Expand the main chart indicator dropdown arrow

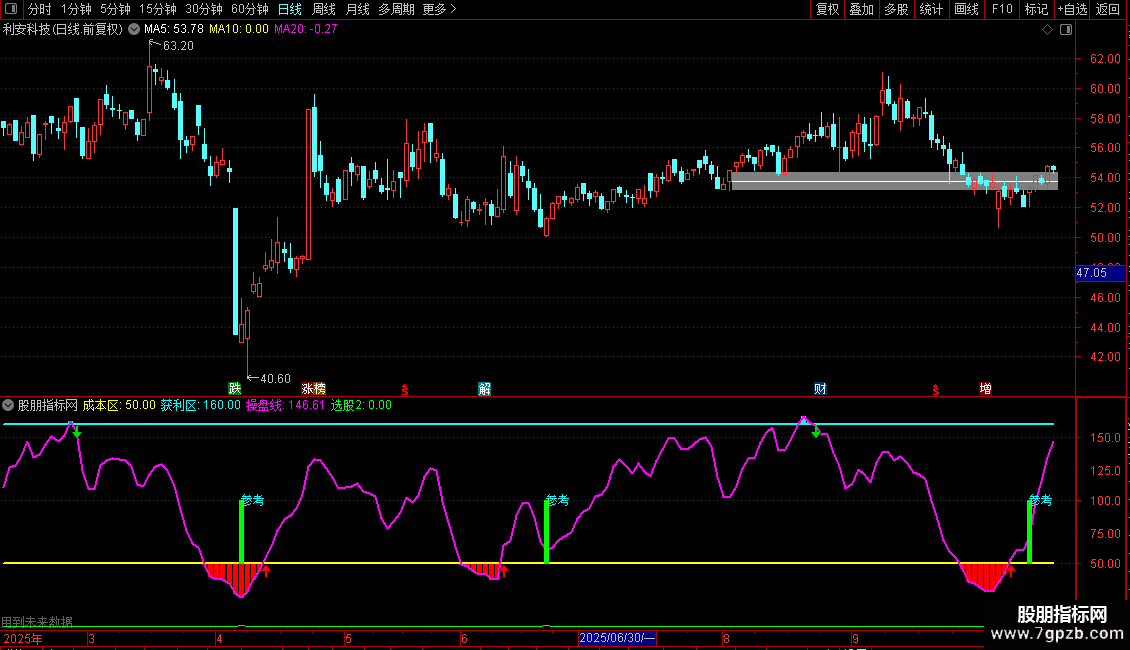point(134,29)
